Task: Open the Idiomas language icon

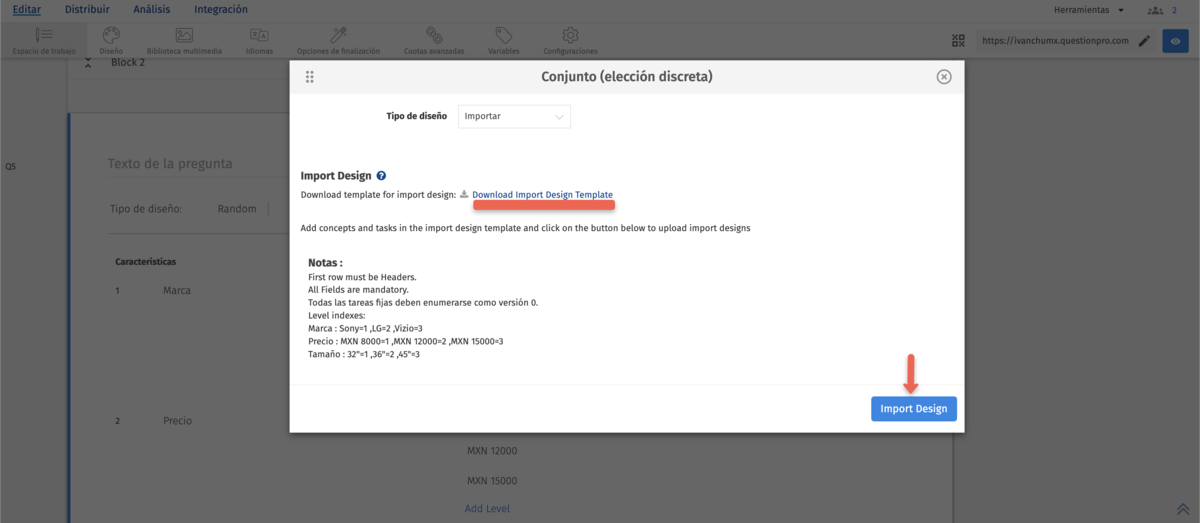Action: coord(259,40)
